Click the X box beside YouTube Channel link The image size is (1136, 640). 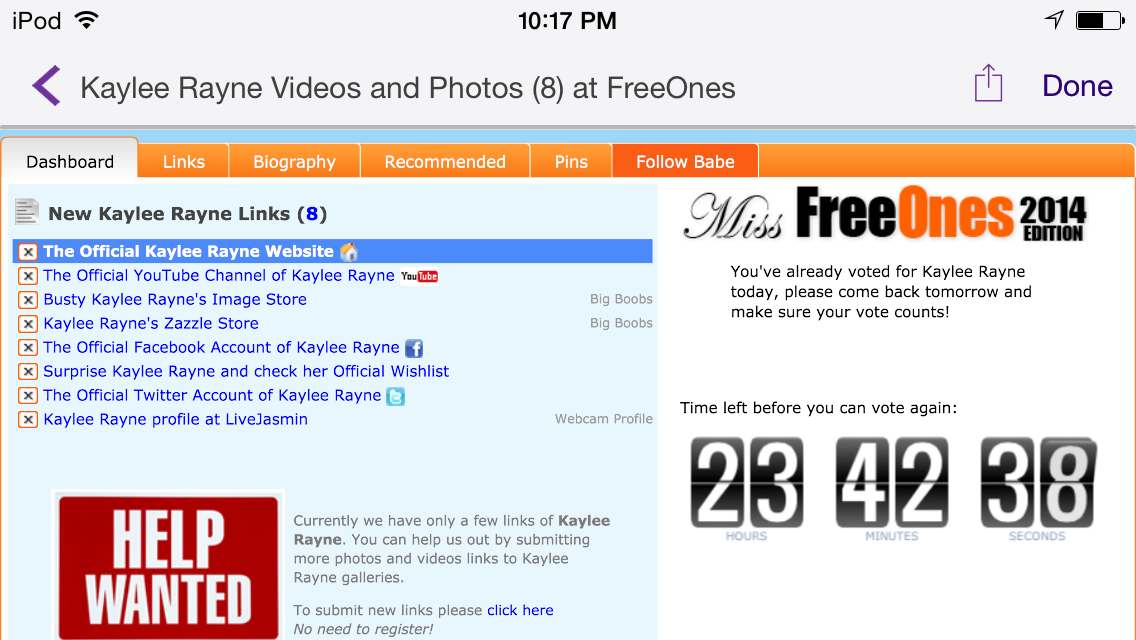pyautogui.click(x=28, y=276)
